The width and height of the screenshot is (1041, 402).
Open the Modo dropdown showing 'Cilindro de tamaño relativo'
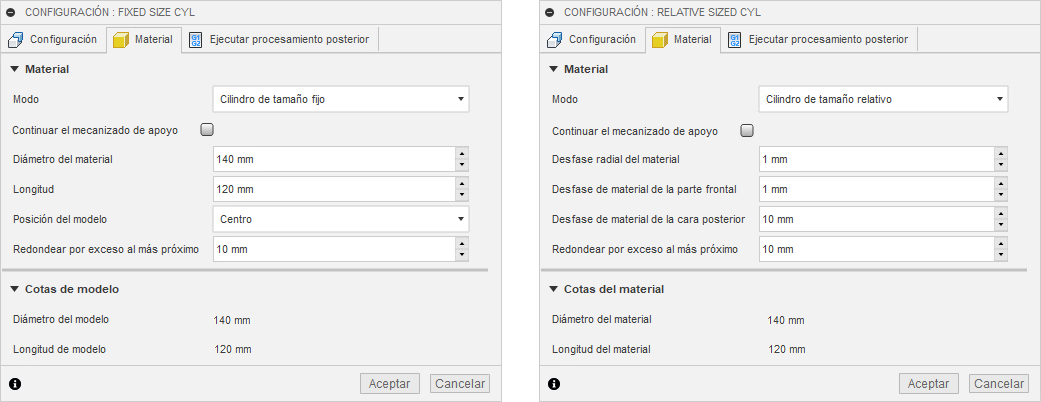click(x=883, y=99)
